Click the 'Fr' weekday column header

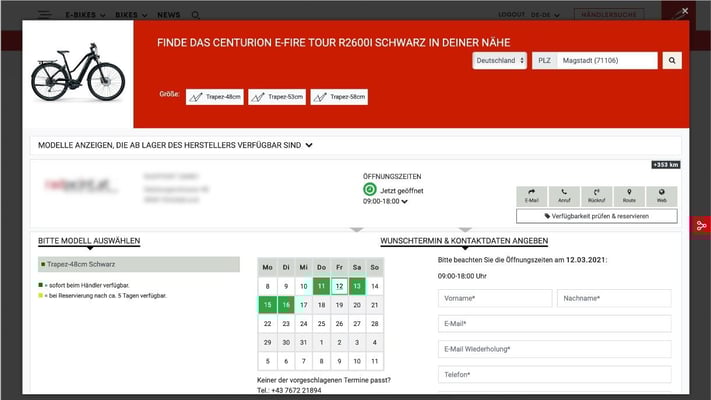pos(339,267)
